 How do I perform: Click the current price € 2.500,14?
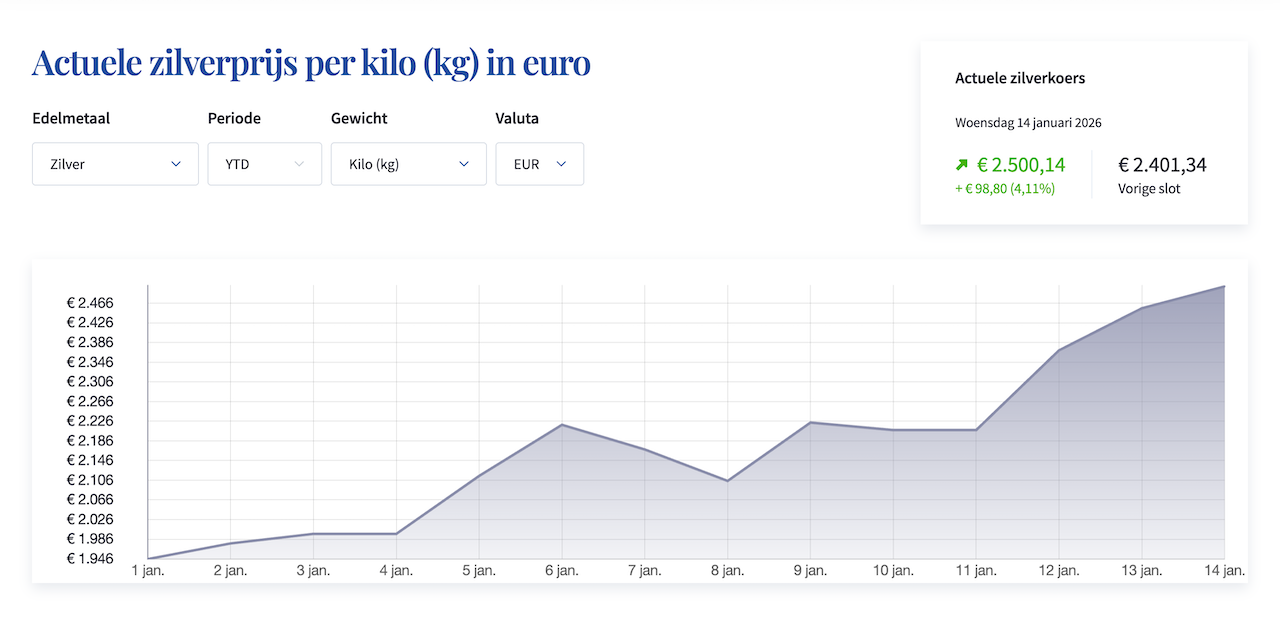[1021, 165]
